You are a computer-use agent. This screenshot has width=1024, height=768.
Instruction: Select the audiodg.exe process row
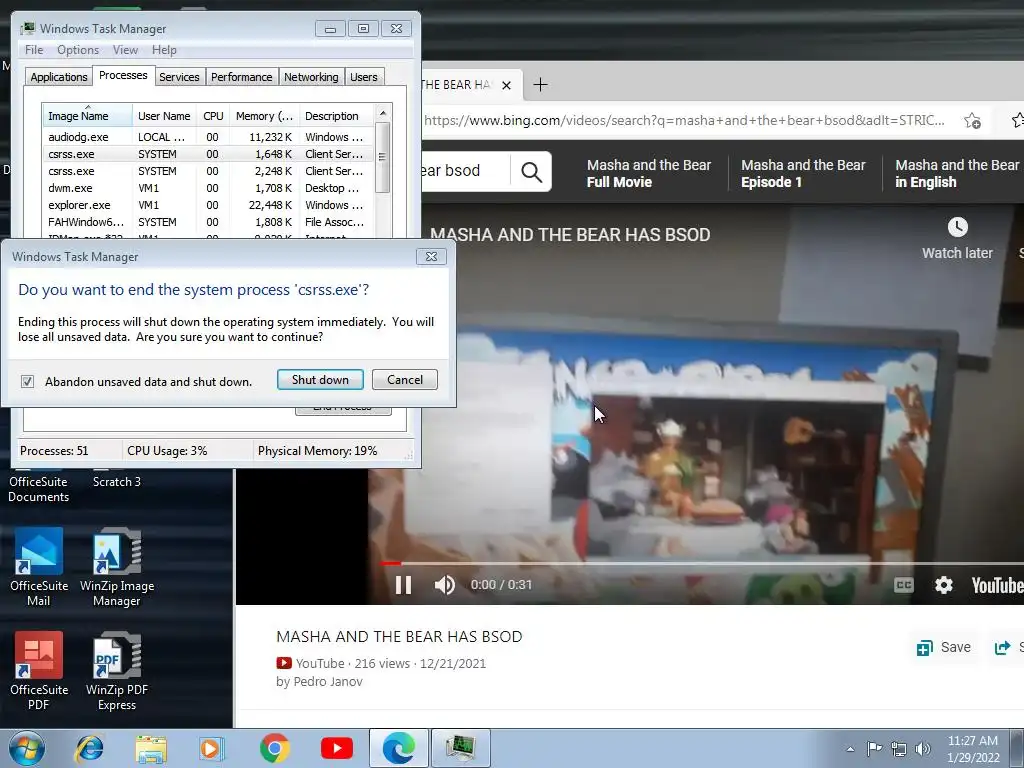[x=208, y=137]
